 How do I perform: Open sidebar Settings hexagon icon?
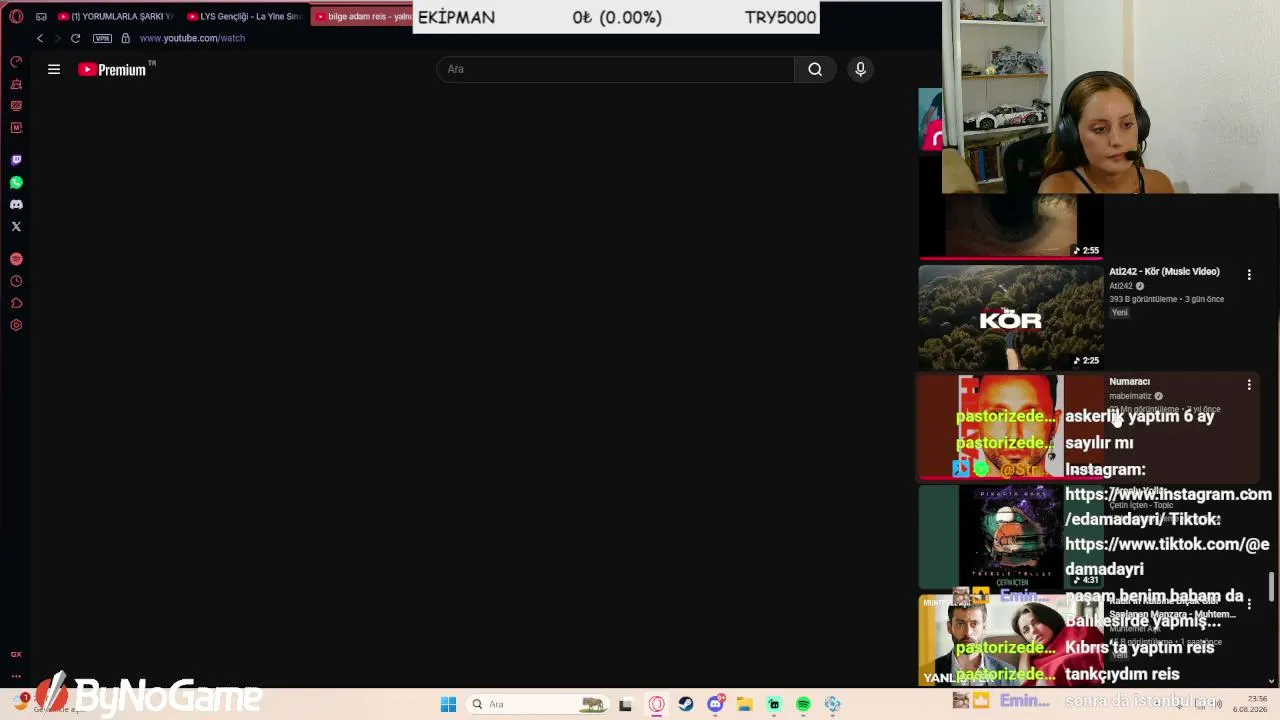coord(16,325)
